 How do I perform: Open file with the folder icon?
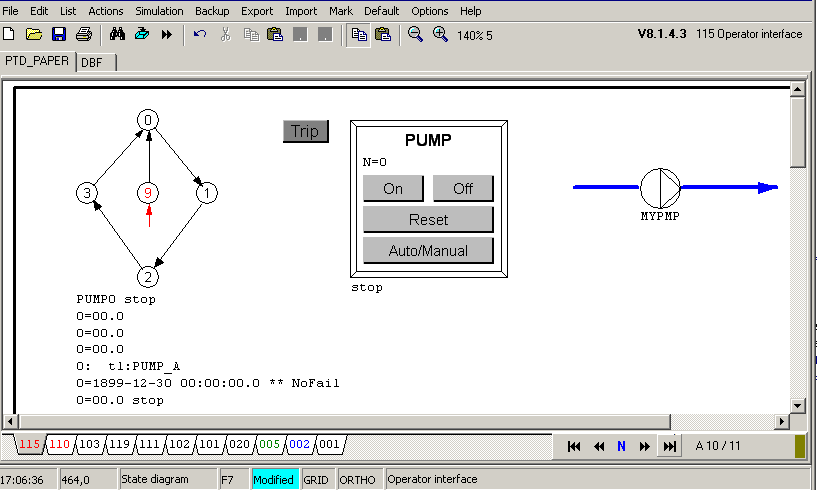(x=34, y=34)
